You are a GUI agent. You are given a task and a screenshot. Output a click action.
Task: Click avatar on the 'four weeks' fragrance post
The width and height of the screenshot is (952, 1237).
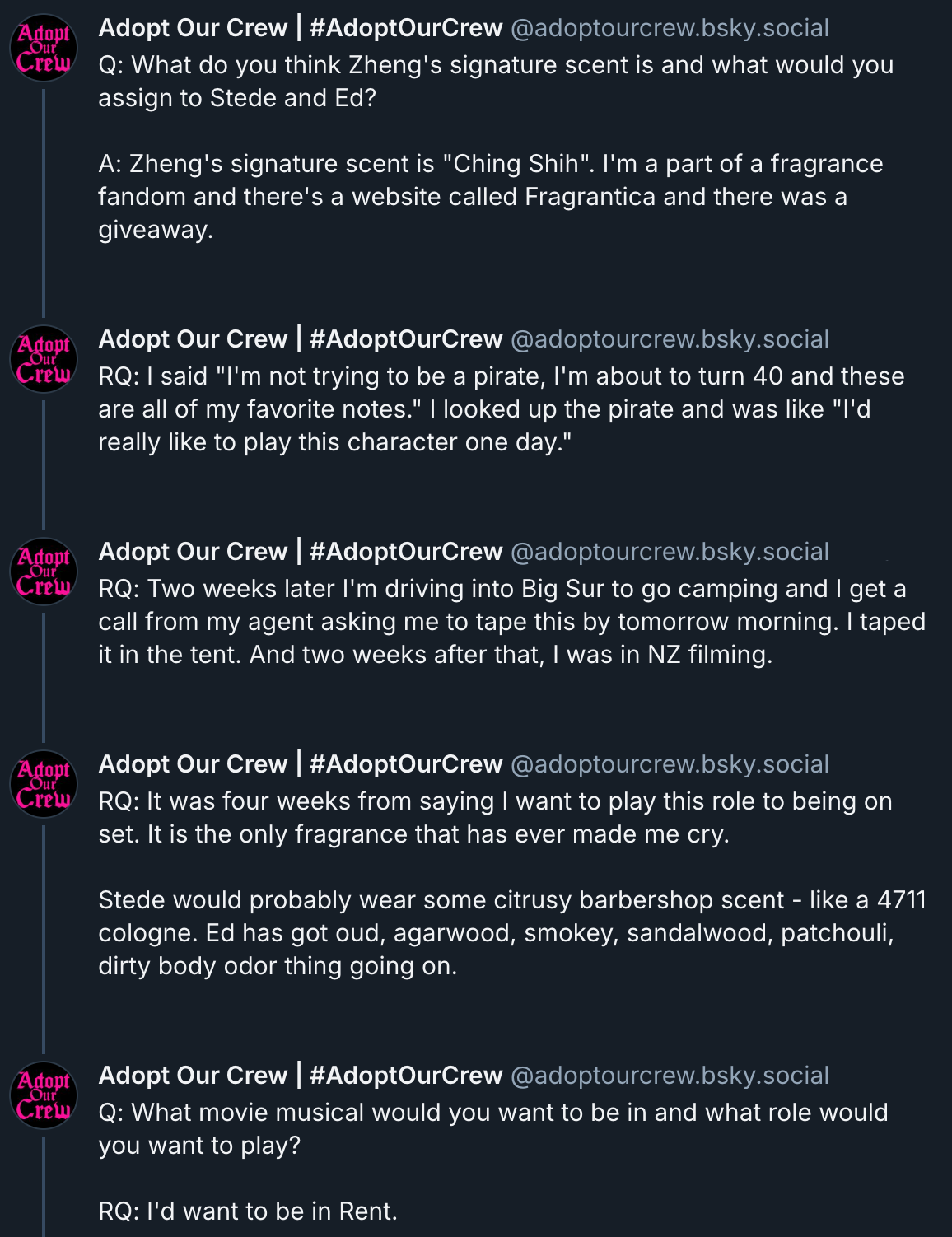click(44, 785)
